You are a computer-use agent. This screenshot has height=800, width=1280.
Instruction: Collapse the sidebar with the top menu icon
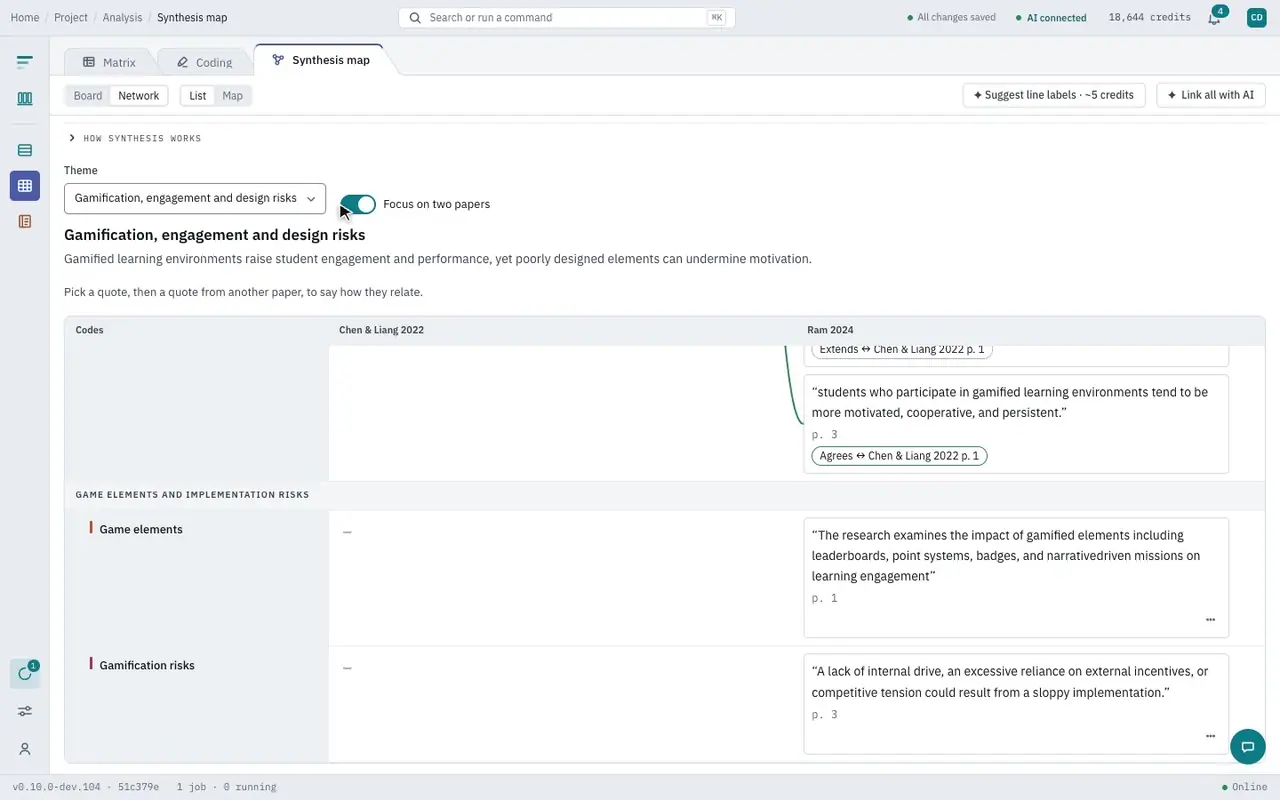pos(25,62)
